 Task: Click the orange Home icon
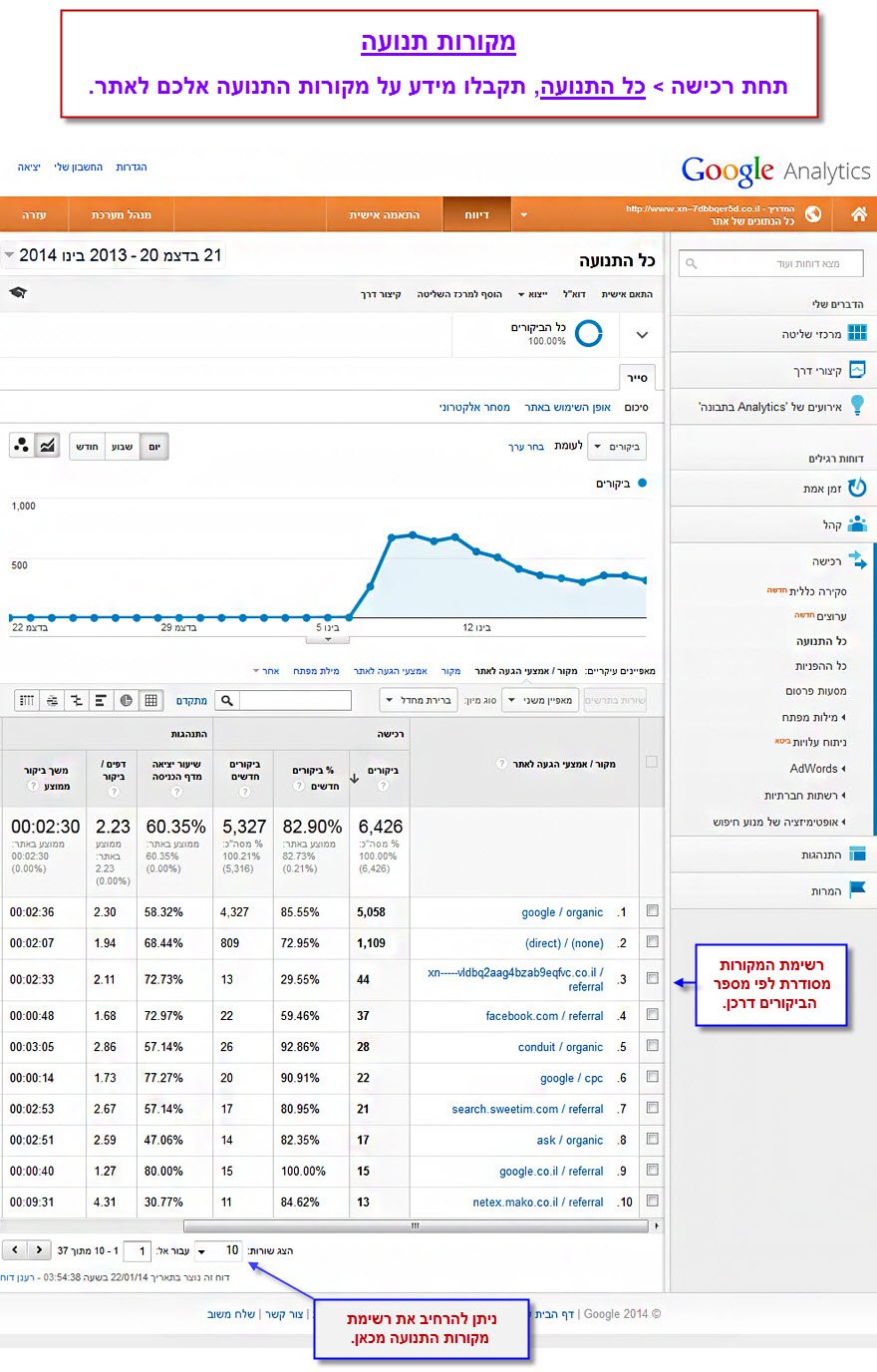(x=858, y=214)
